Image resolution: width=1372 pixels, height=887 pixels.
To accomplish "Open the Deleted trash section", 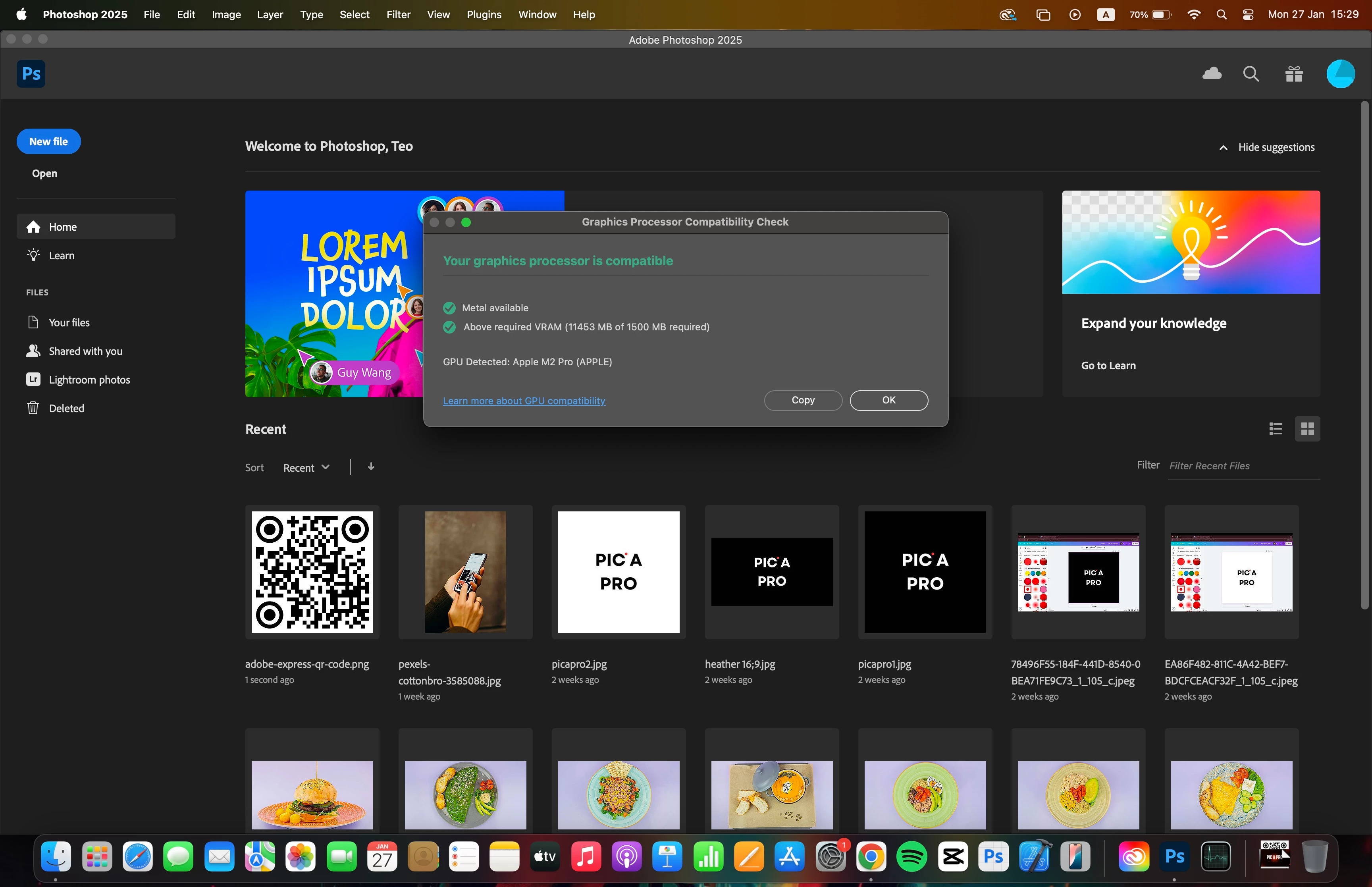I will click(66, 408).
